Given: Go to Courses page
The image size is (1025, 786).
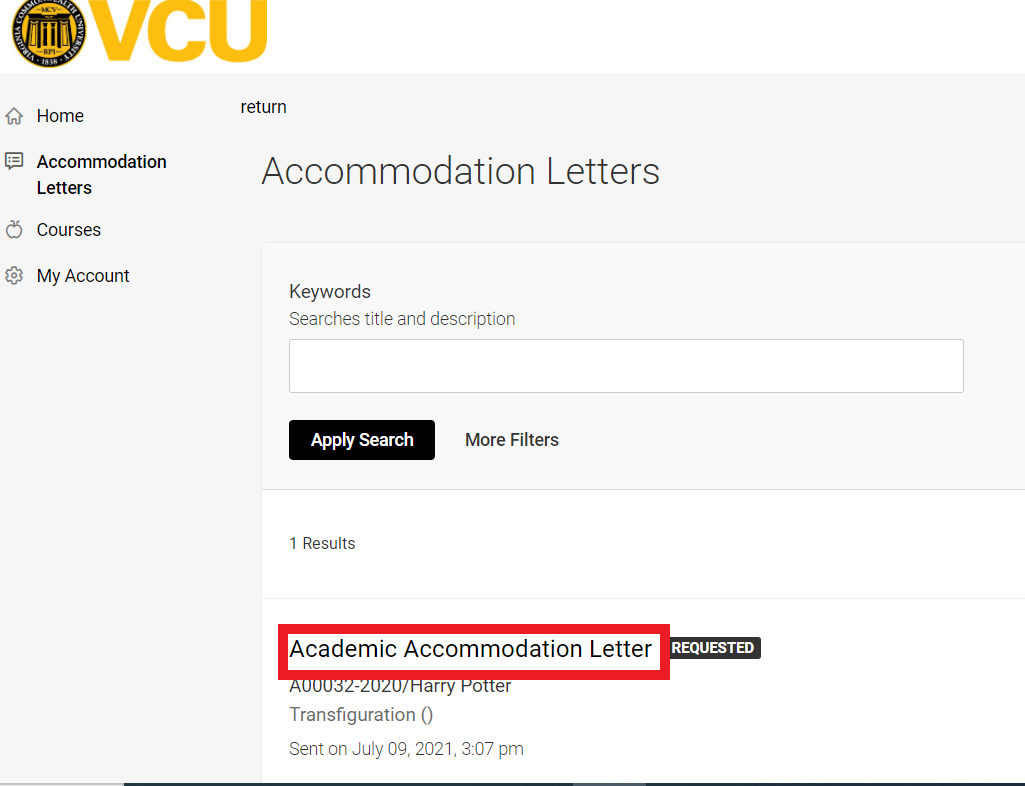Looking at the screenshot, I should point(69,230).
